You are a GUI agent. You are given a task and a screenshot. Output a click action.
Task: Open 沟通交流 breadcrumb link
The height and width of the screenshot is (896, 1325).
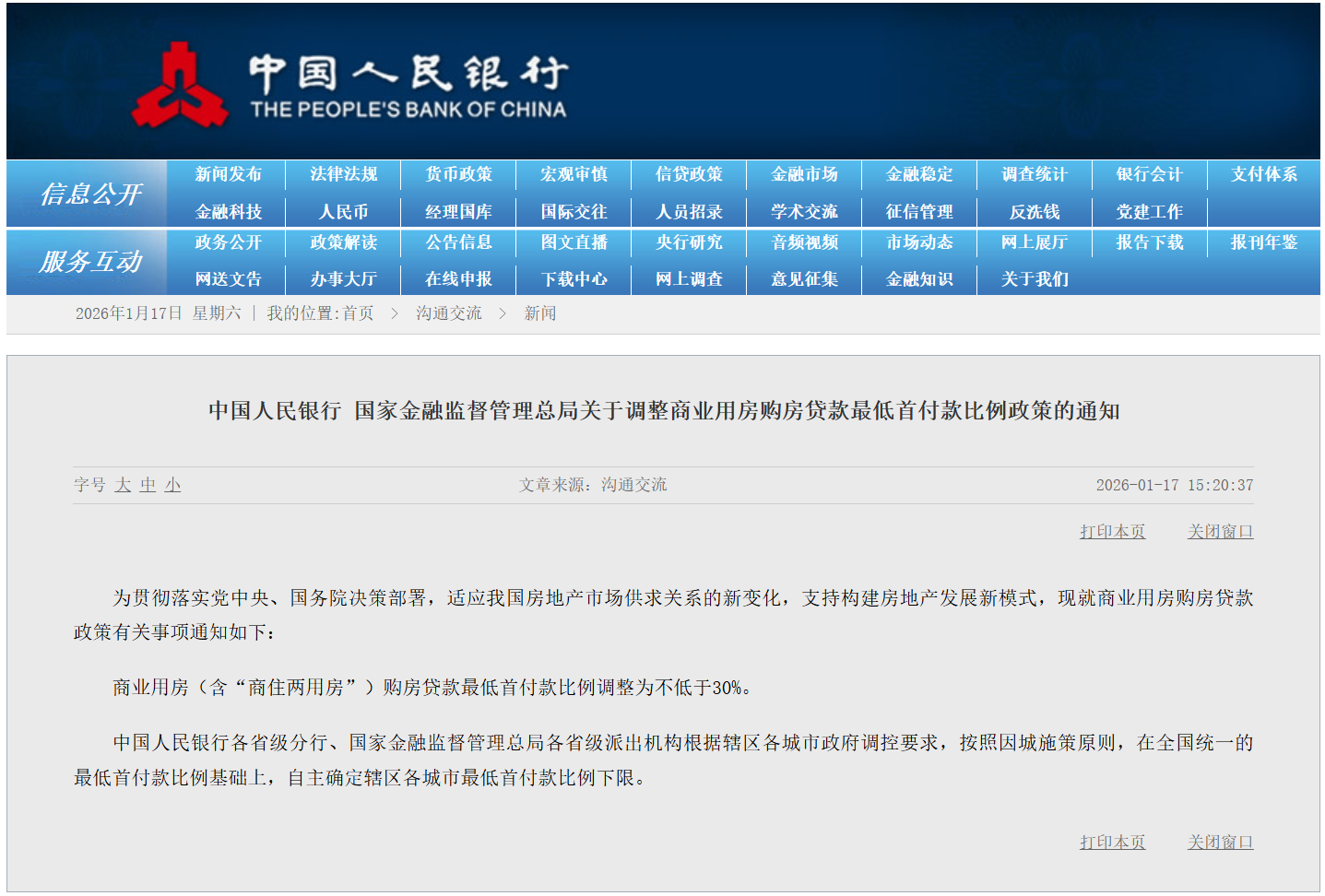click(x=448, y=313)
